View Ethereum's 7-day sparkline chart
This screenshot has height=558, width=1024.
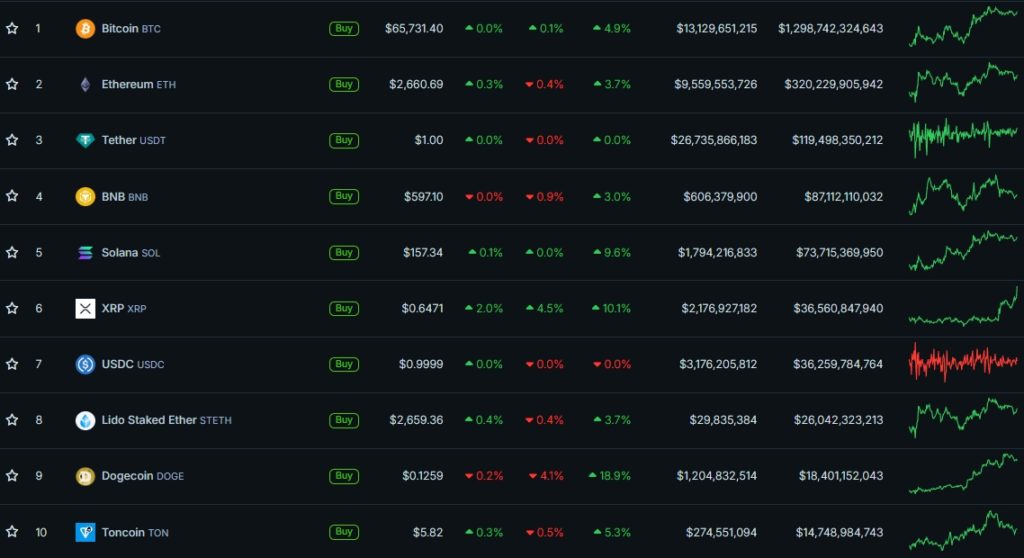[x=963, y=82]
